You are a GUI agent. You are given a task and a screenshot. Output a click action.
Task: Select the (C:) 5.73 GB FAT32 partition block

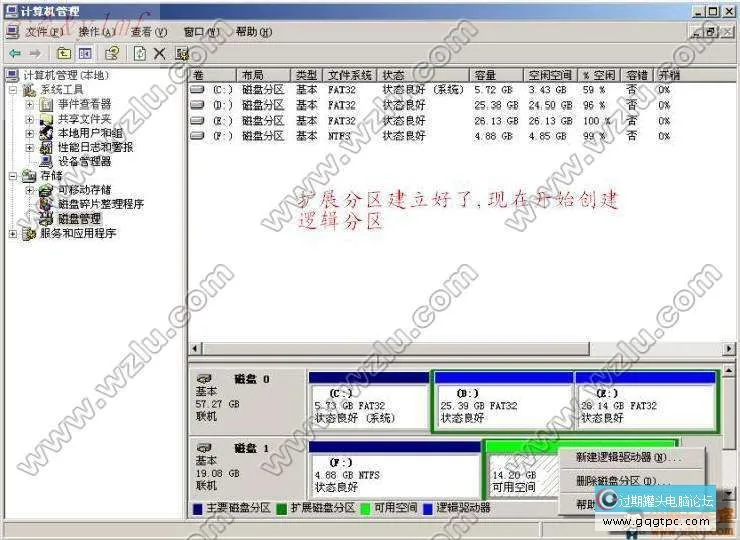[369, 401]
